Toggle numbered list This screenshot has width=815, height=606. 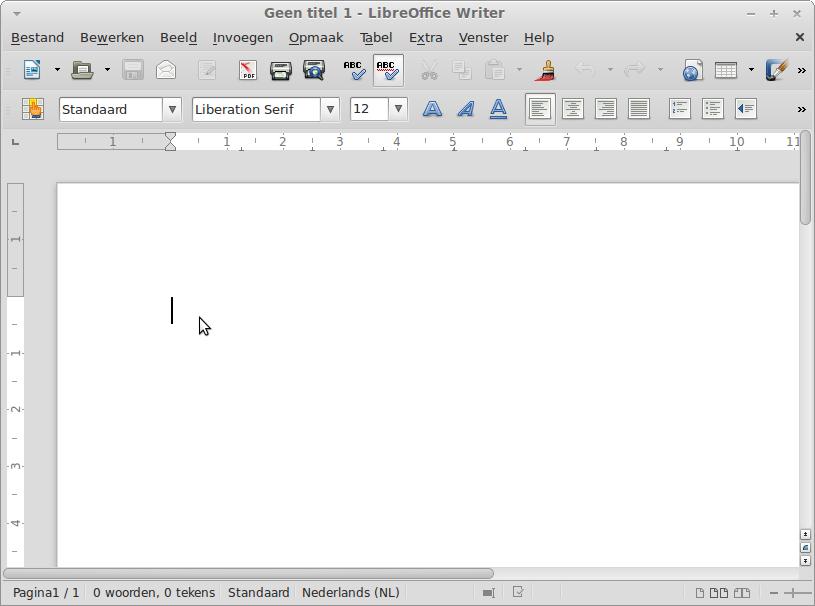click(x=680, y=109)
